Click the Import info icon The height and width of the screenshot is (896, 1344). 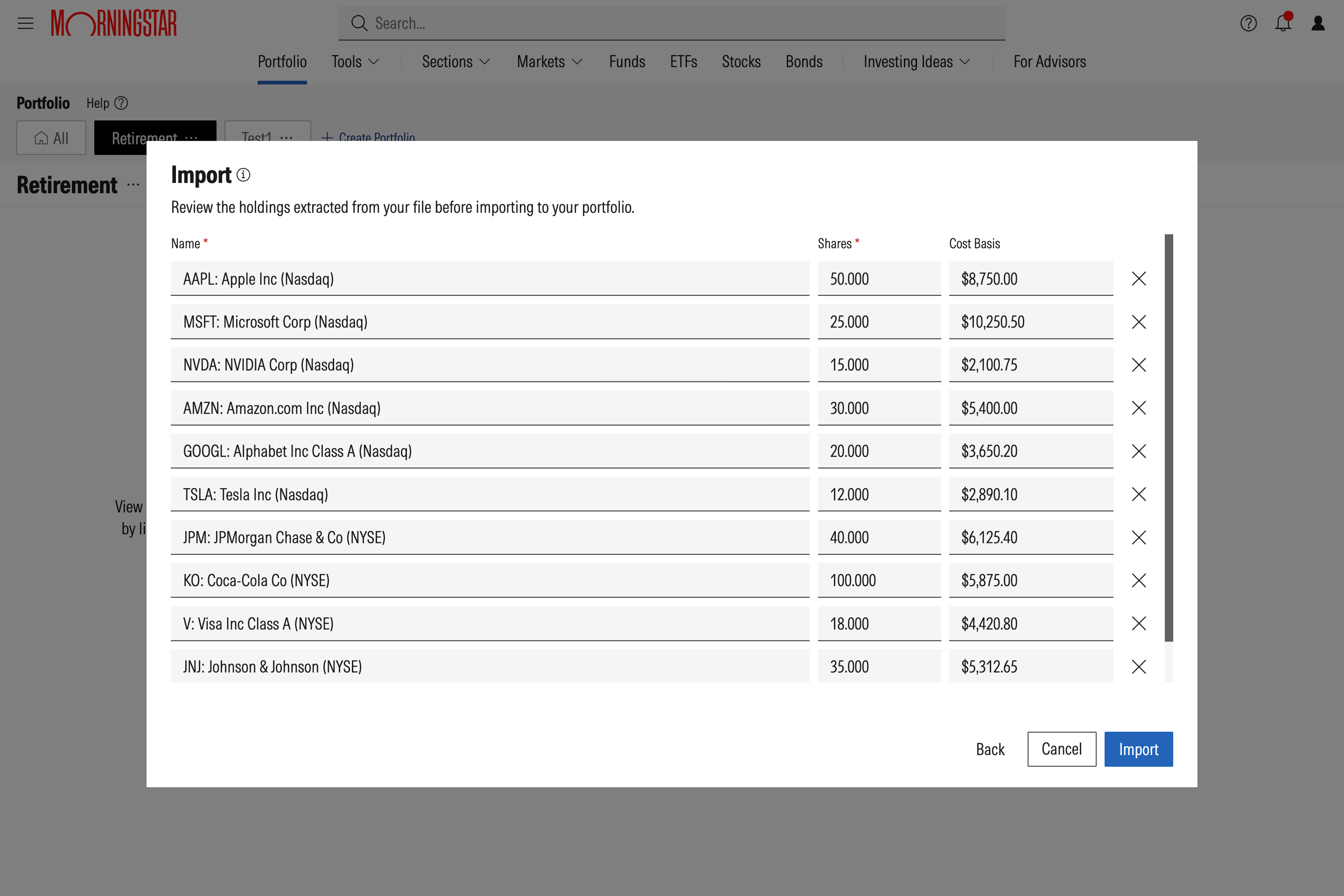pos(244,175)
